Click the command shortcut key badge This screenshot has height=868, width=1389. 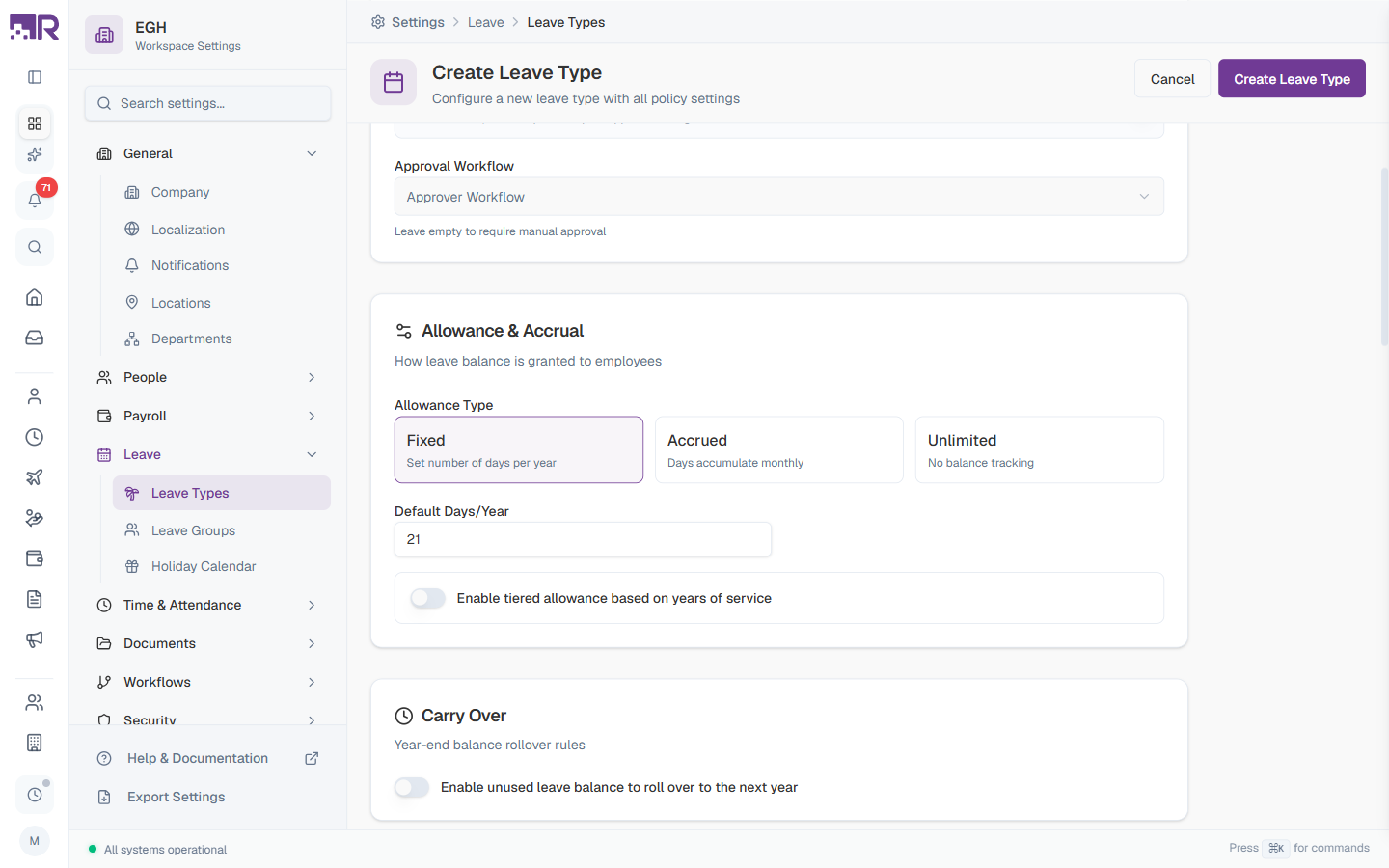[x=1276, y=848]
